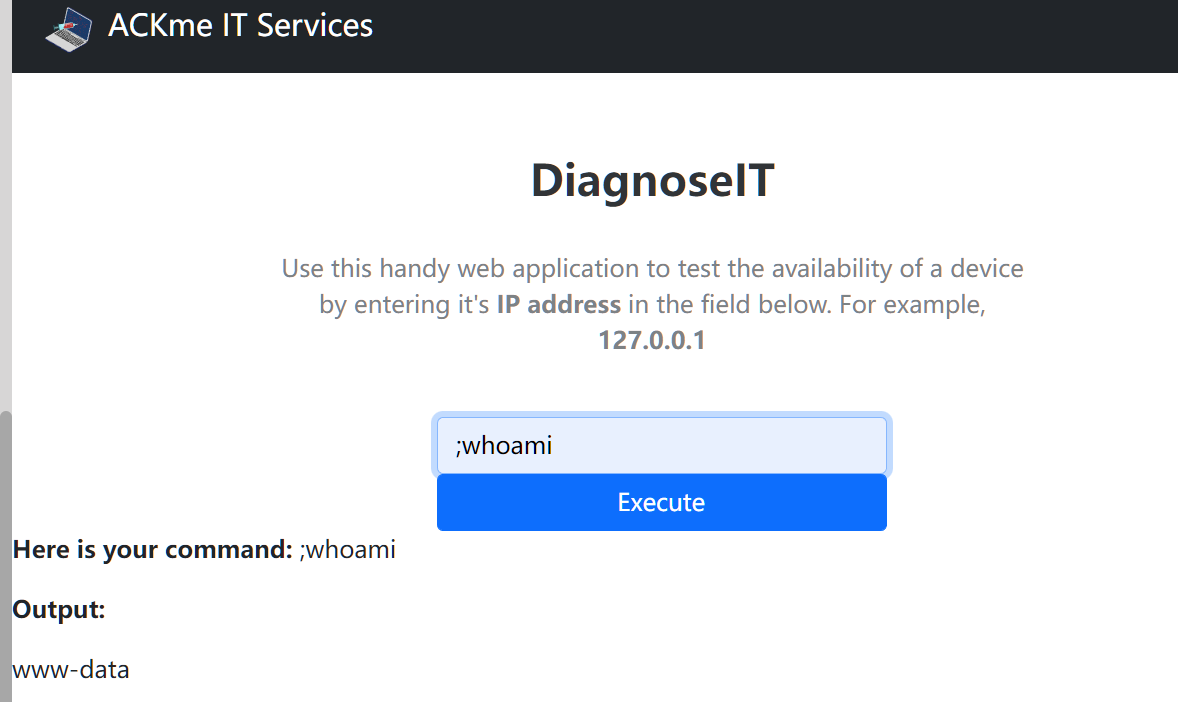
Task: Click the bold "IP address" text
Action: tap(559, 304)
